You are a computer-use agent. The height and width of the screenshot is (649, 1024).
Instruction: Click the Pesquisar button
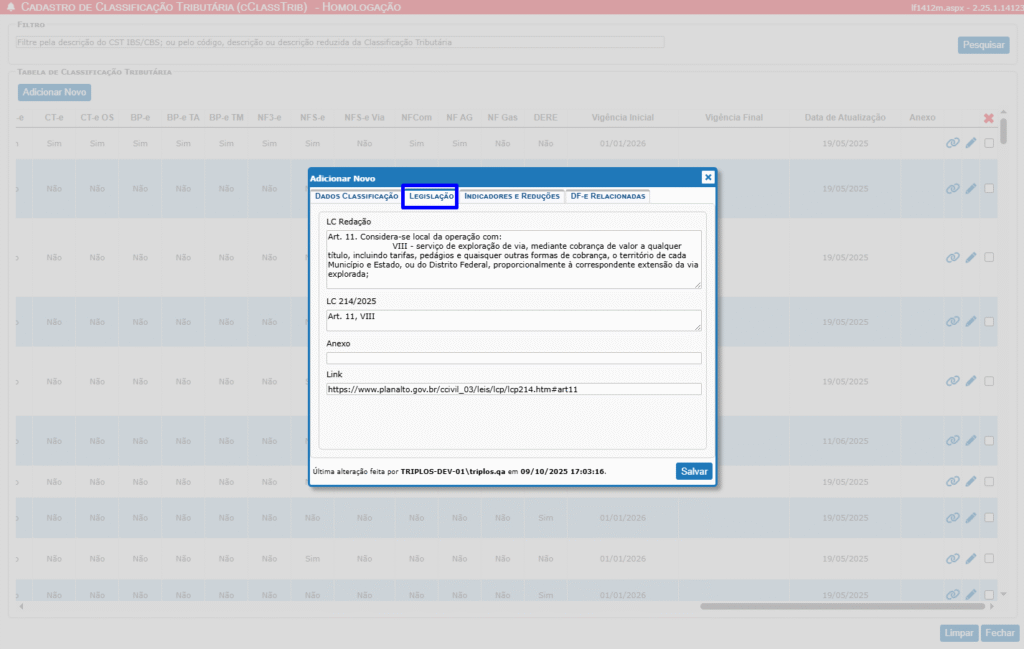tap(983, 45)
